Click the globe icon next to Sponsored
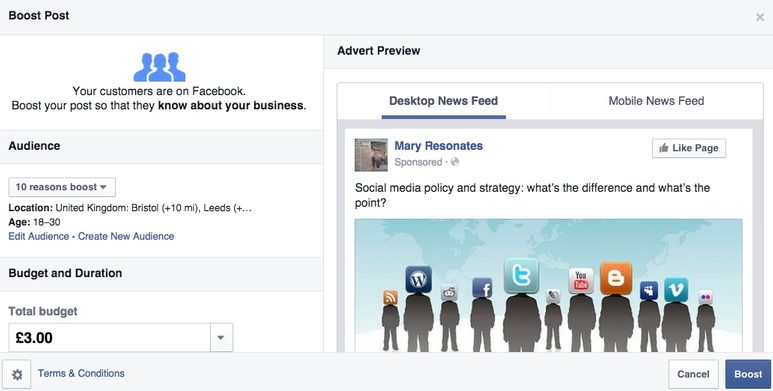 pyautogui.click(x=455, y=162)
